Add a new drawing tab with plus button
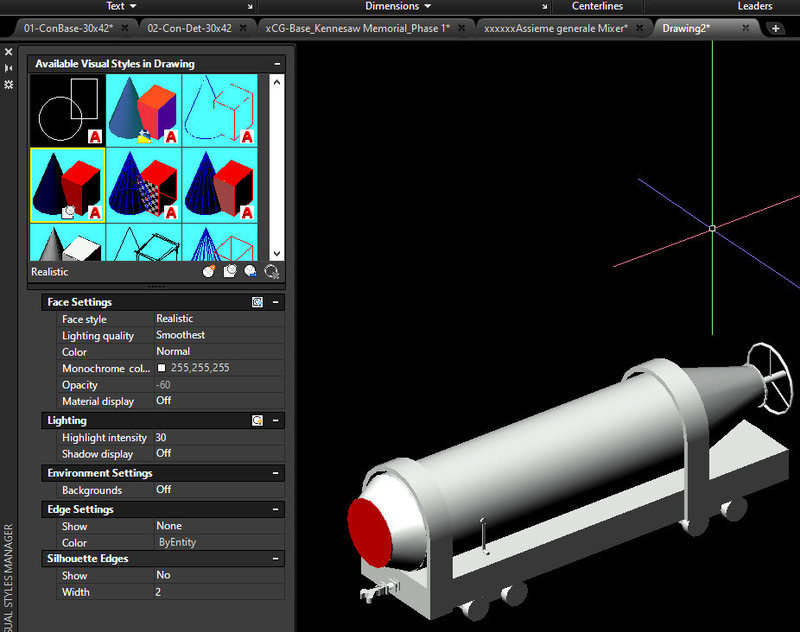This screenshot has width=800, height=632. 776,28
